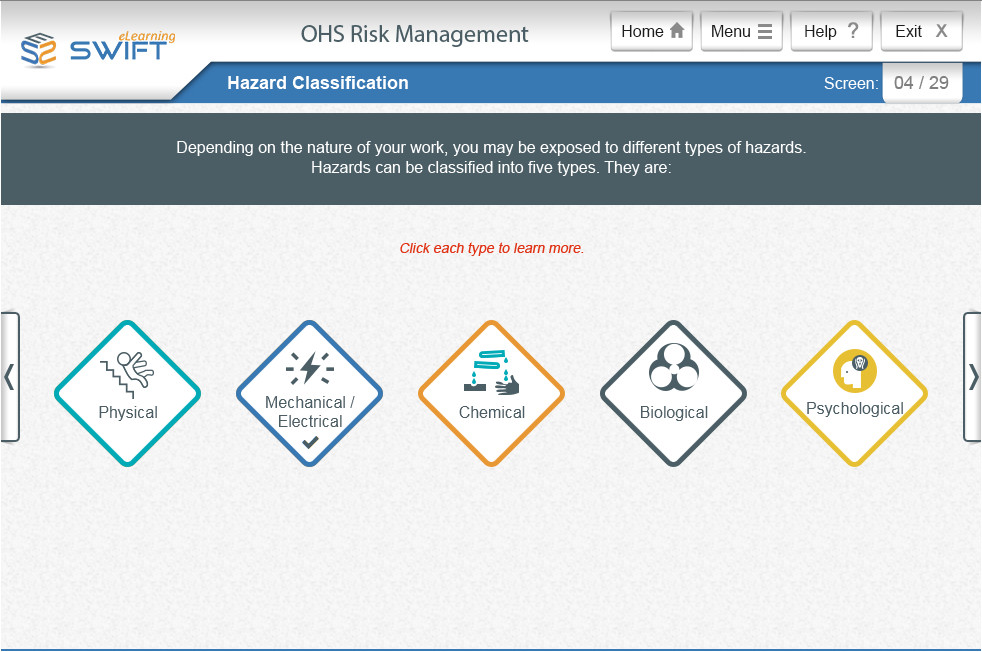Select the Mechanical / Electrical hazard icon

[x=309, y=393]
